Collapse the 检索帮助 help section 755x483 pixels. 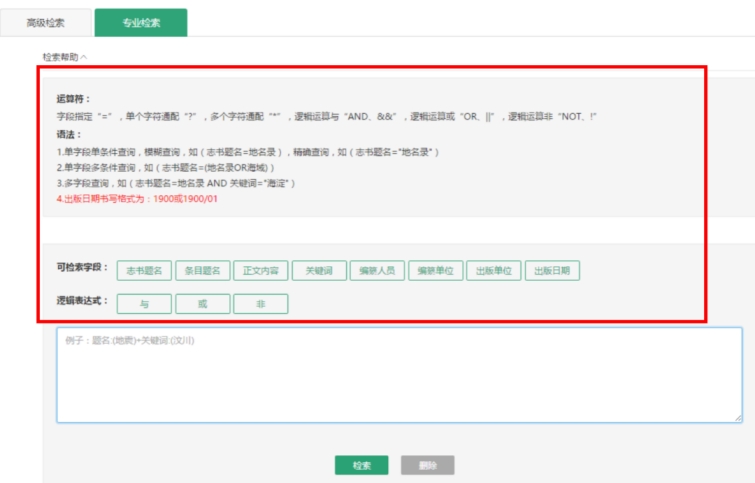pos(65,57)
